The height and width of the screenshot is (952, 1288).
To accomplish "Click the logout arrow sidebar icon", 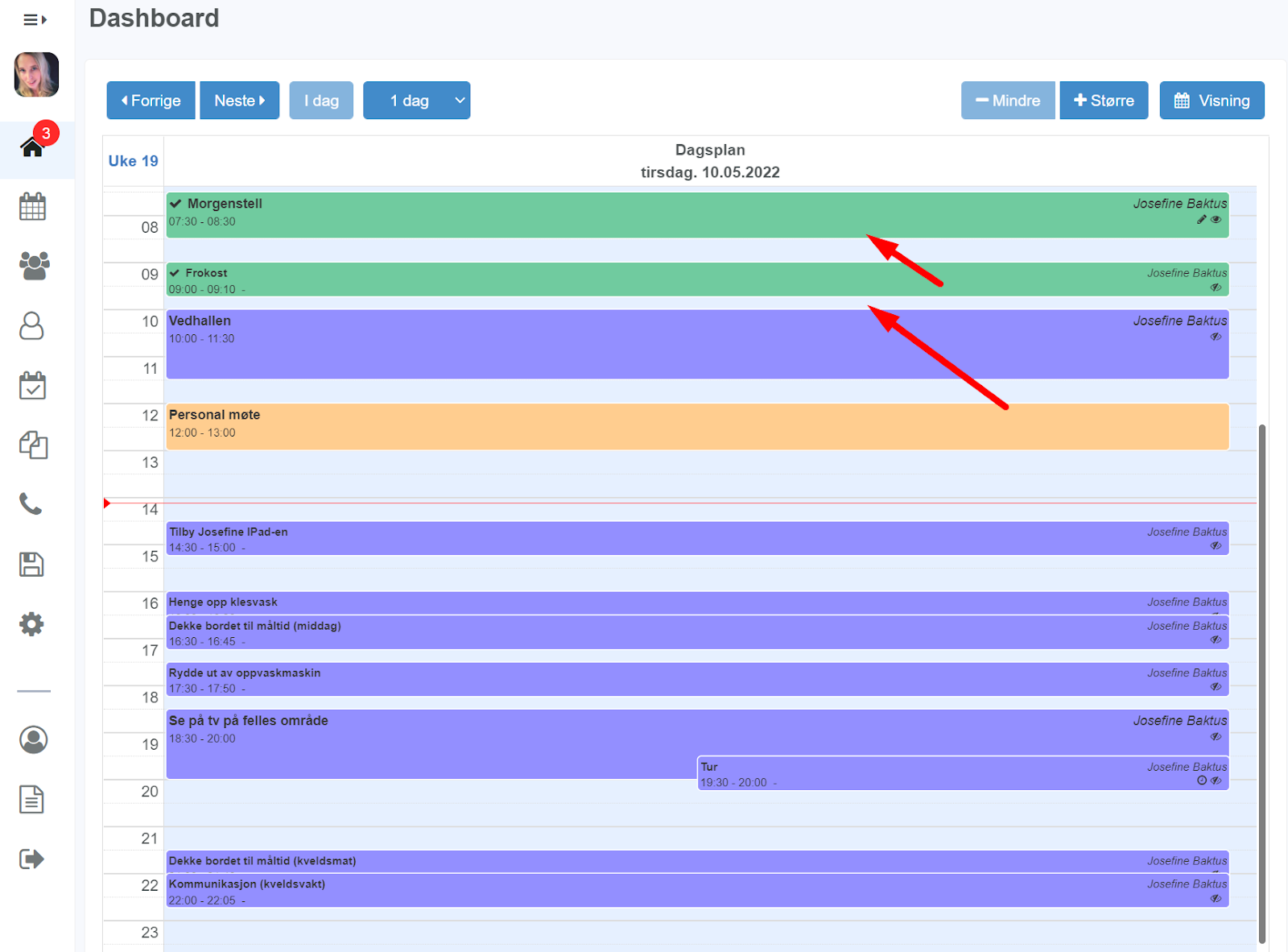I will (31, 859).
